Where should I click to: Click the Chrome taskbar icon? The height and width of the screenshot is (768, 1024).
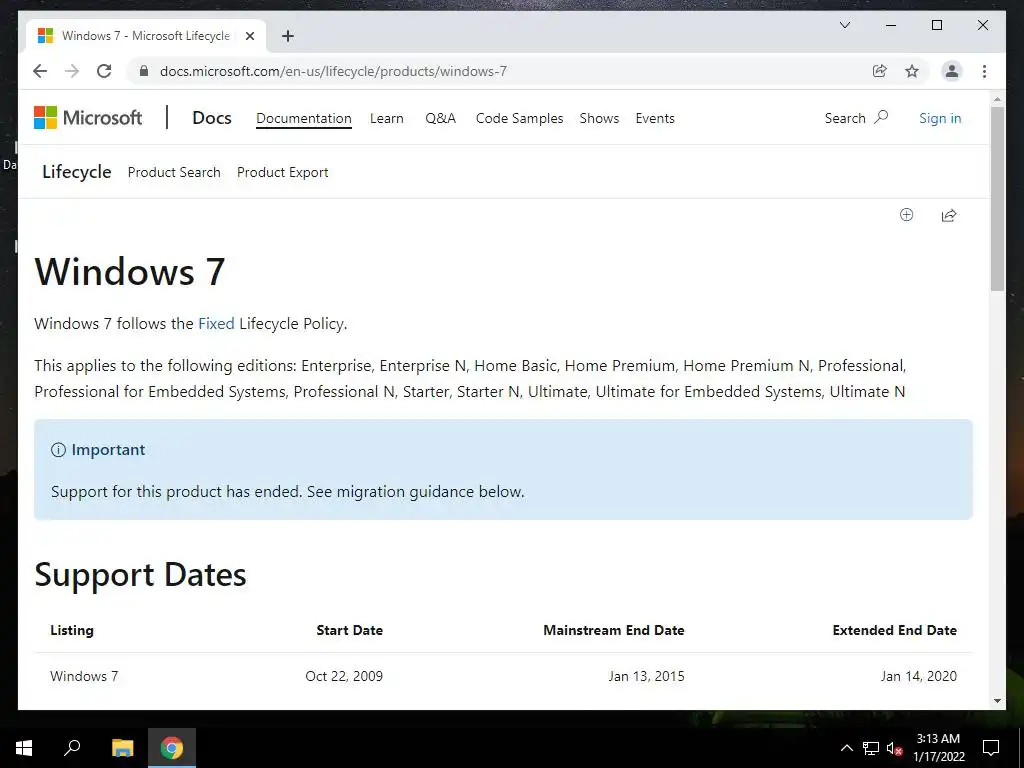point(172,748)
